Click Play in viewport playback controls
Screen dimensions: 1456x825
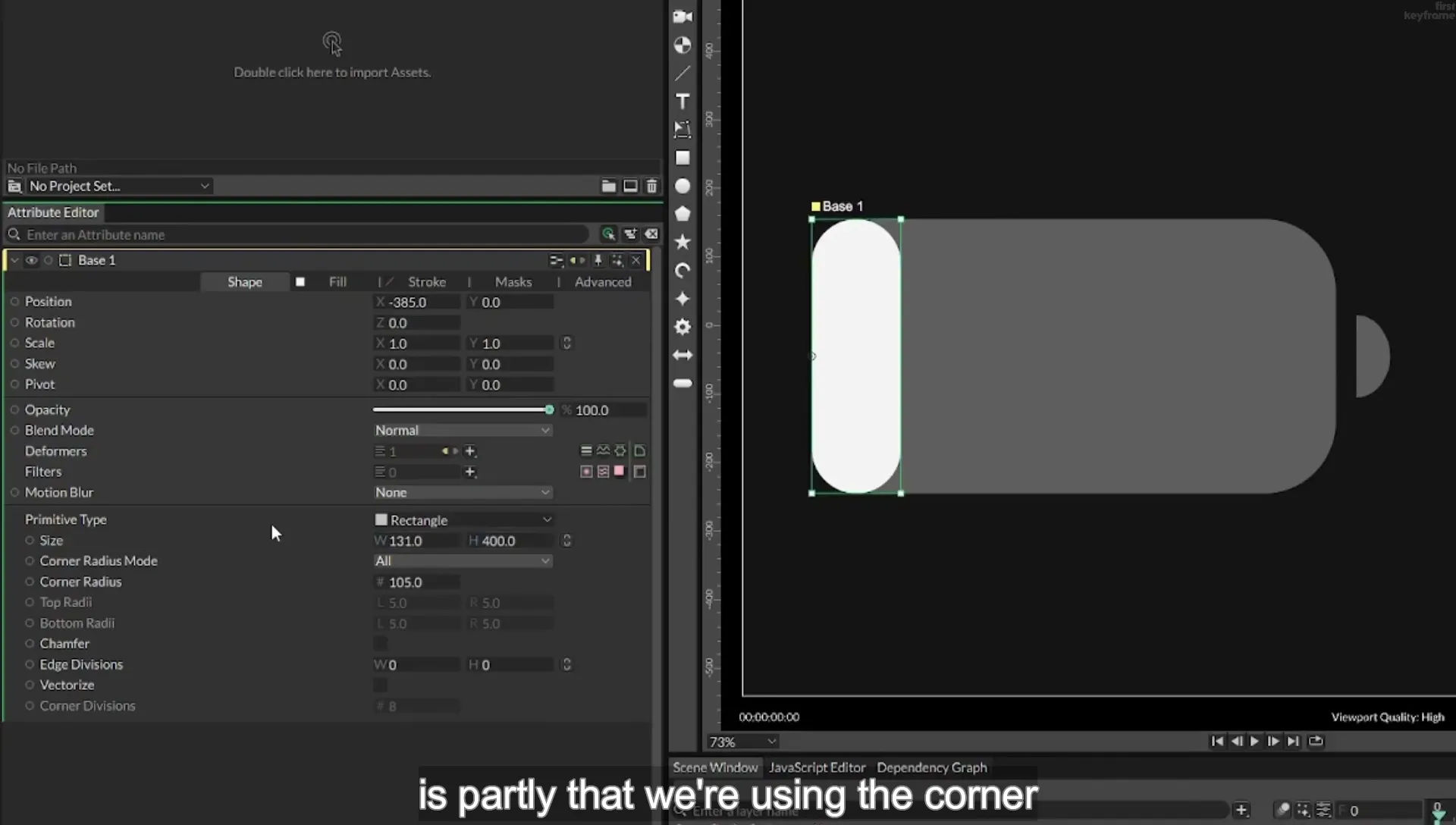coord(1254,741)
